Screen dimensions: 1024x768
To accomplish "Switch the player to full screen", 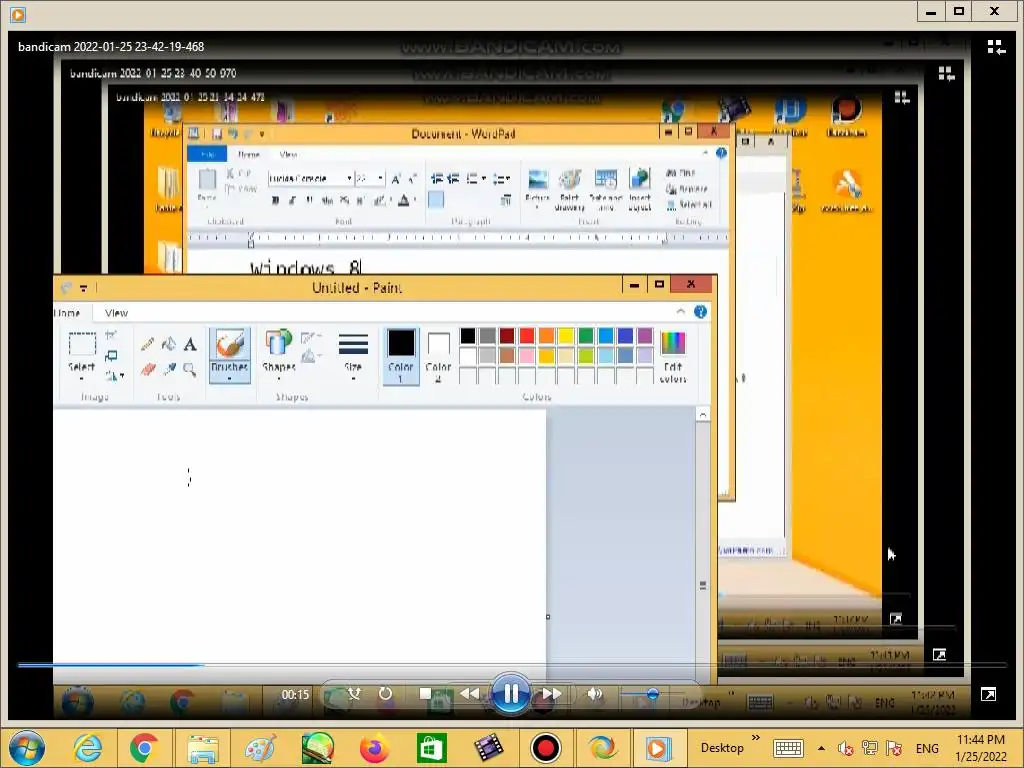I will coord(988,694).
